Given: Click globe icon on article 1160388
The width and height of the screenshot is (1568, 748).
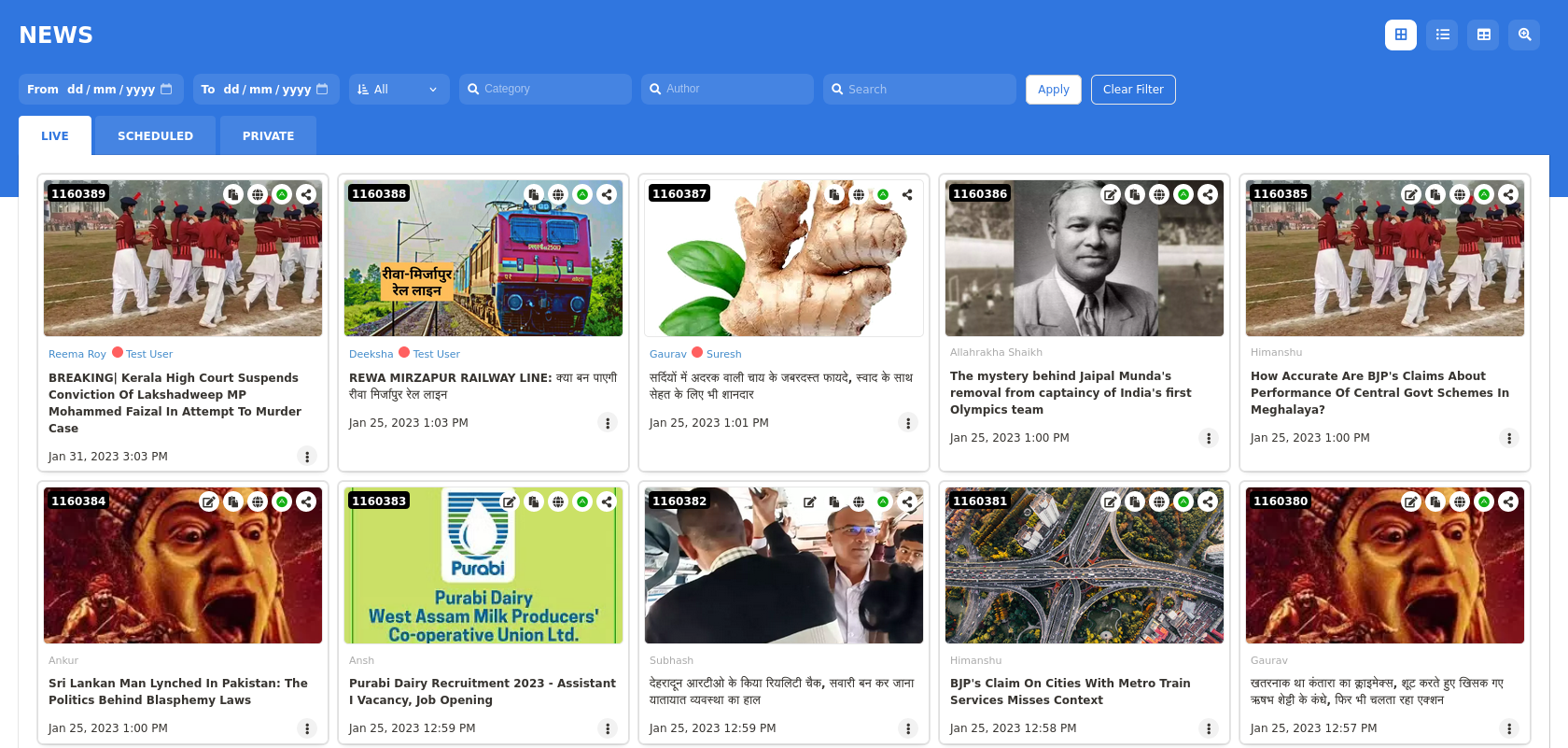Looking at the screenshot, I should [558, 194].
